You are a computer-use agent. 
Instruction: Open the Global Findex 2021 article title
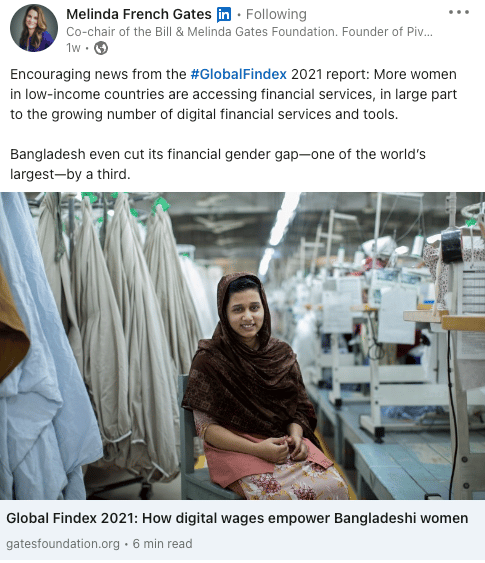tap(237, 518)
